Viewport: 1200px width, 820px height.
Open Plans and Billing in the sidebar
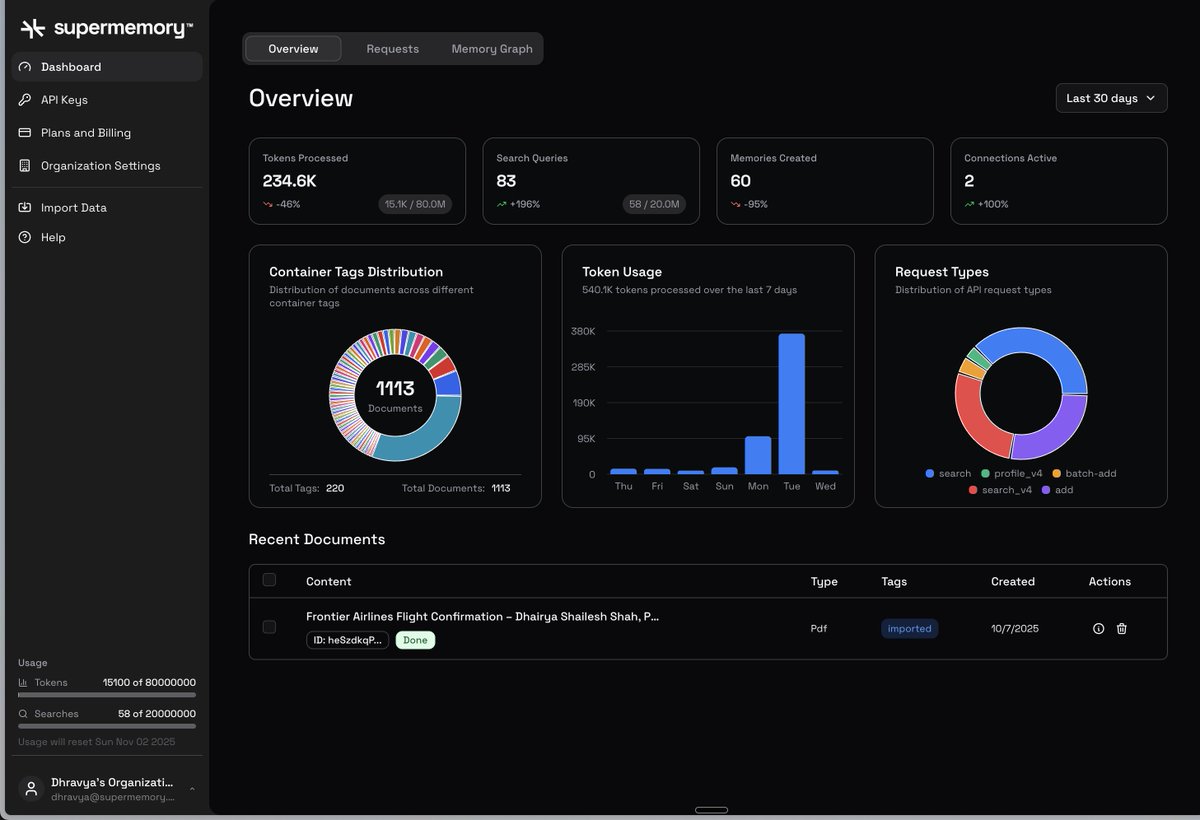pyautogui.click(x=107, y=133)
